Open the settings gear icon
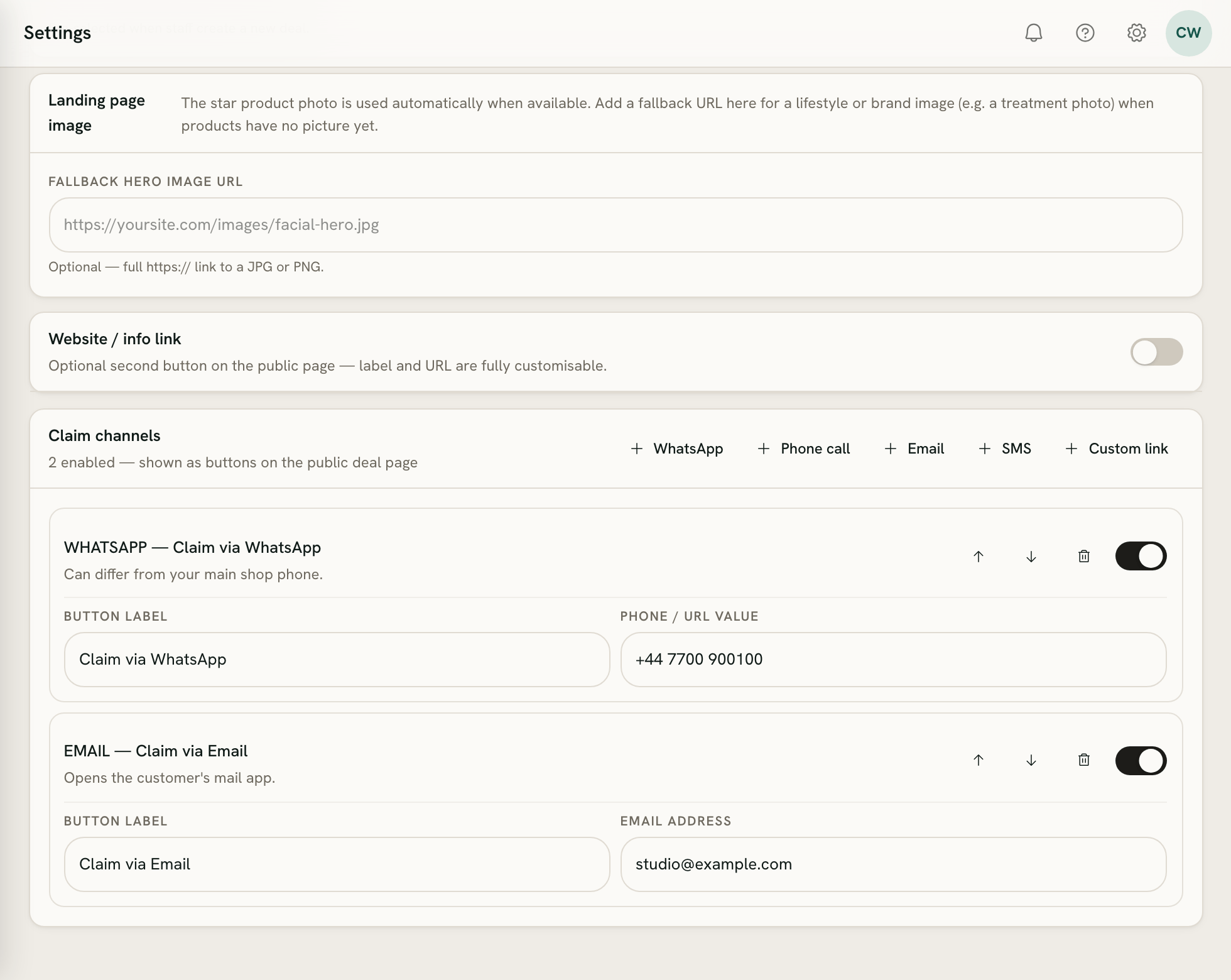 pos(1136,33)
